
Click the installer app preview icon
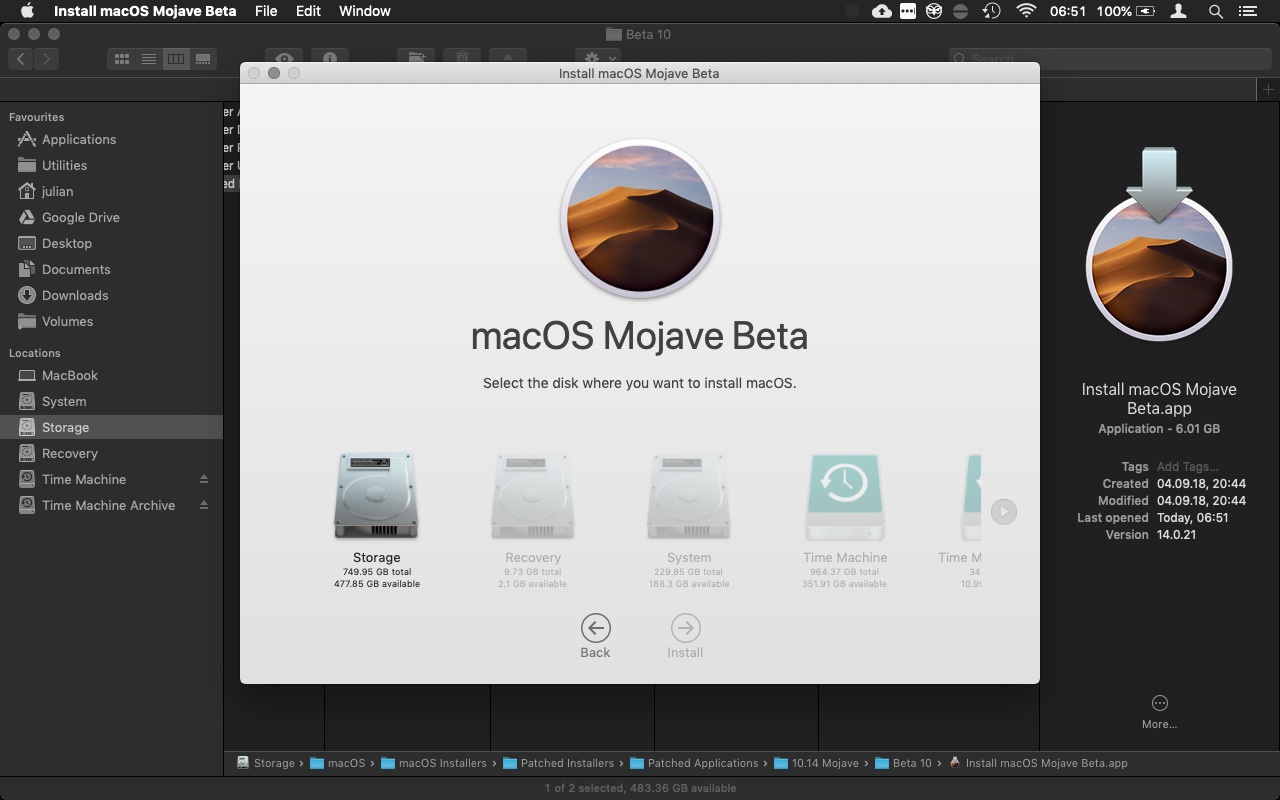(x=1159, y=244)
